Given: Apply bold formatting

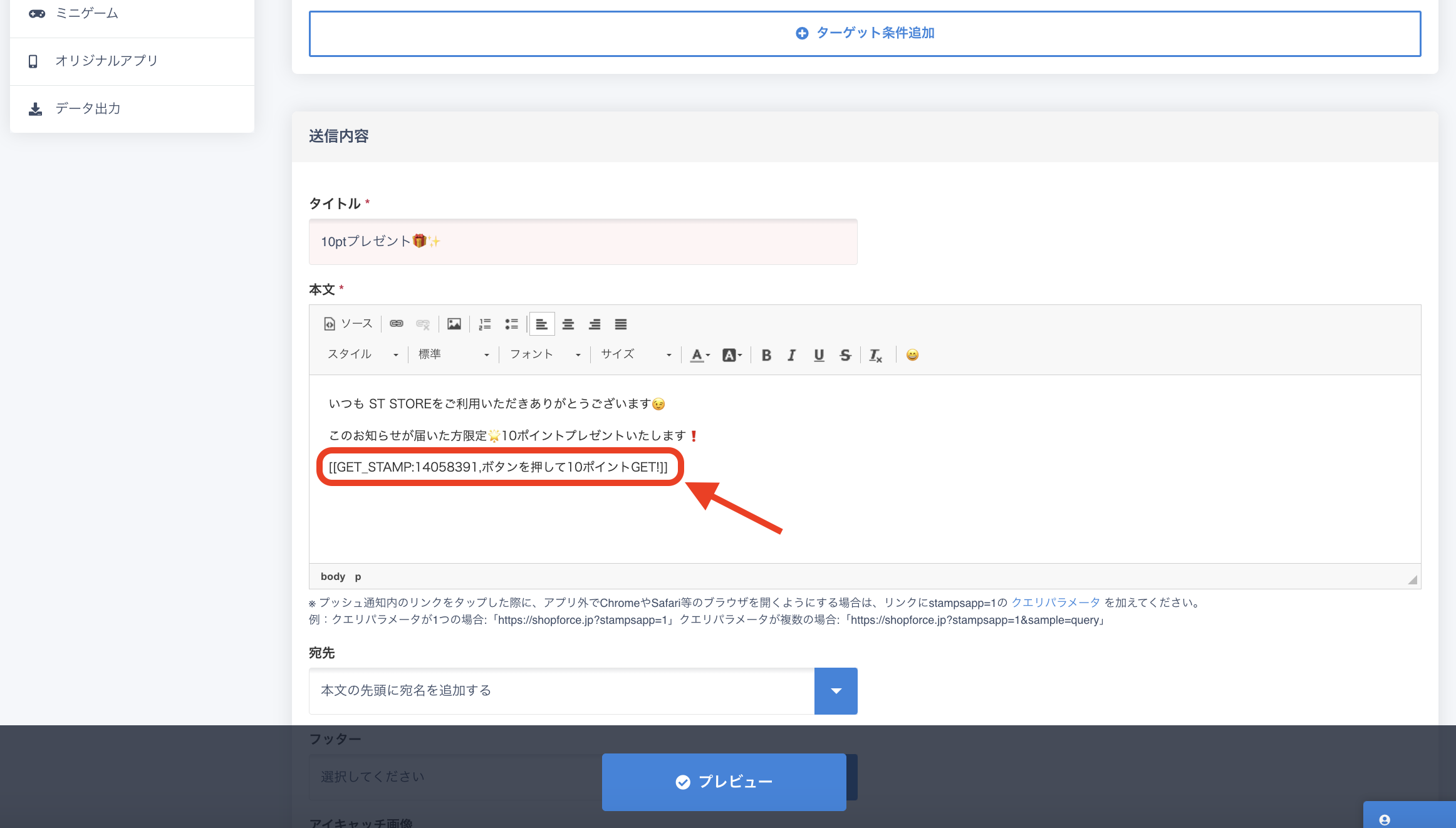Looking at the screenshot, I should [766, 355].
